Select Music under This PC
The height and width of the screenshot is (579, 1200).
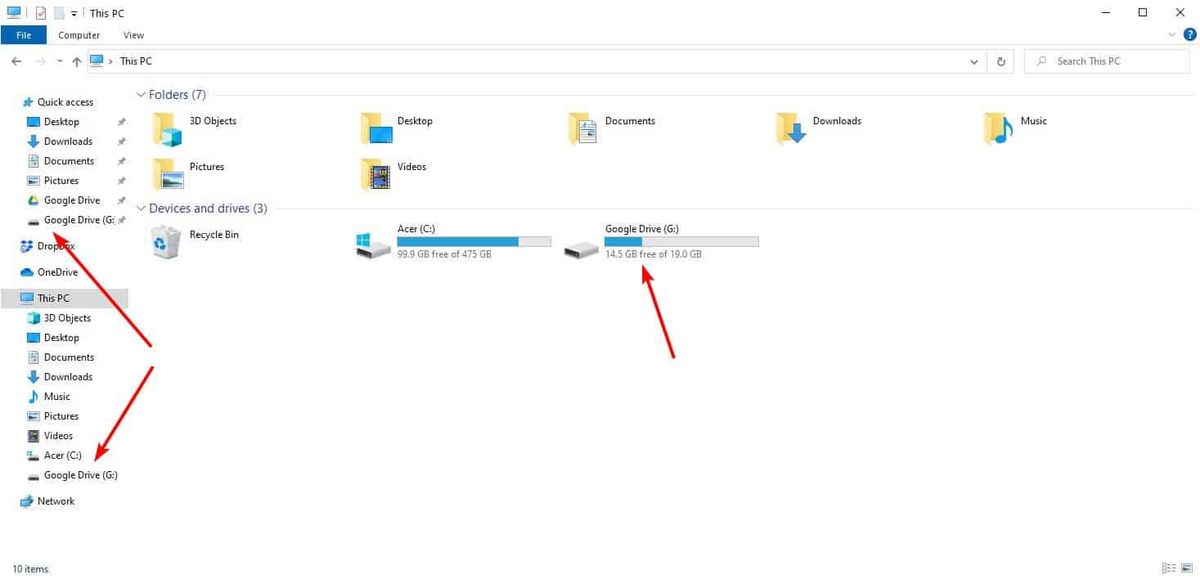click(x=57, y=397)
